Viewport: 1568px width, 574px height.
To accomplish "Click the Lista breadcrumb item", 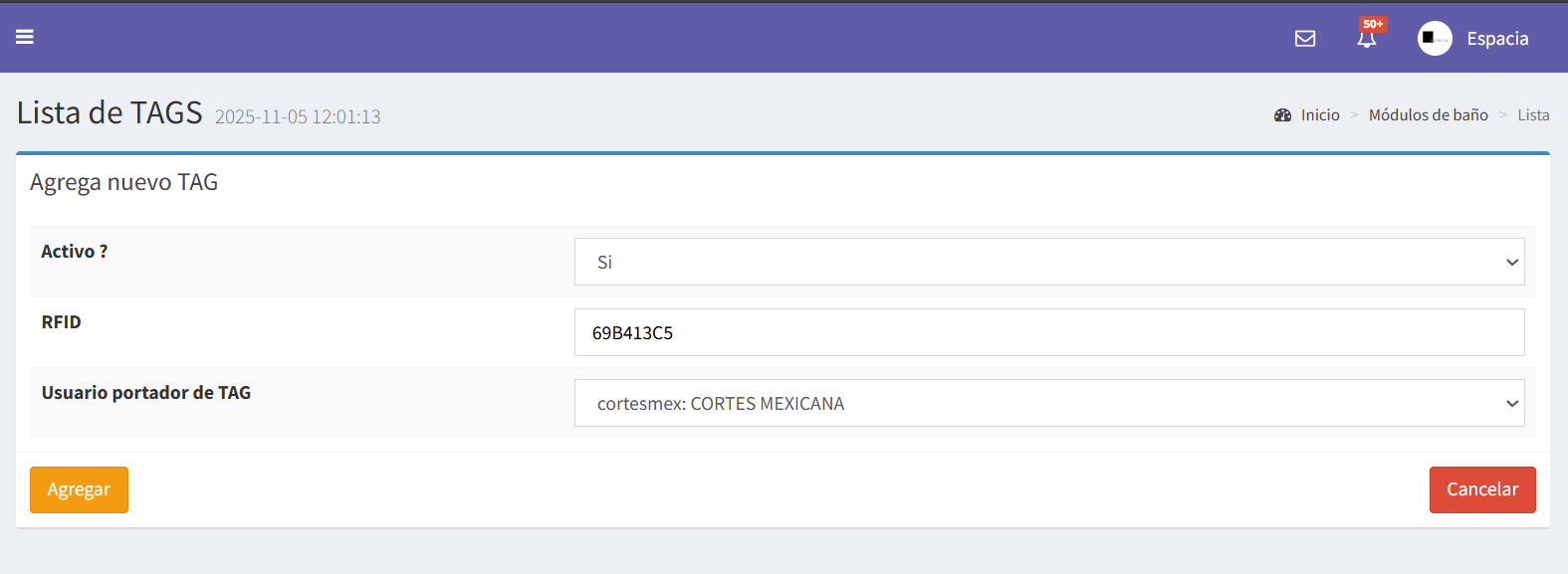I will [1533, 115].
